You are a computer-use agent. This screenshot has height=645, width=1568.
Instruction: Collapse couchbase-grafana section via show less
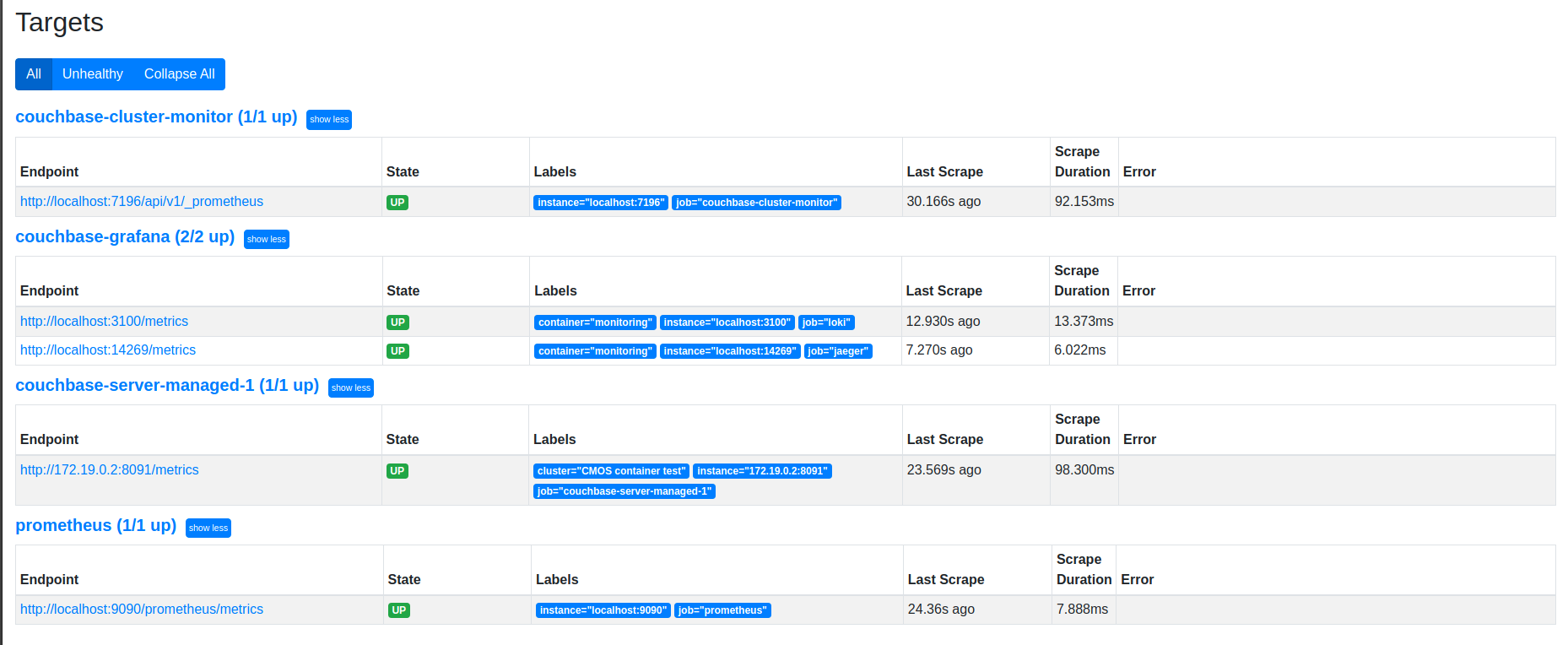tap(267, 240)
